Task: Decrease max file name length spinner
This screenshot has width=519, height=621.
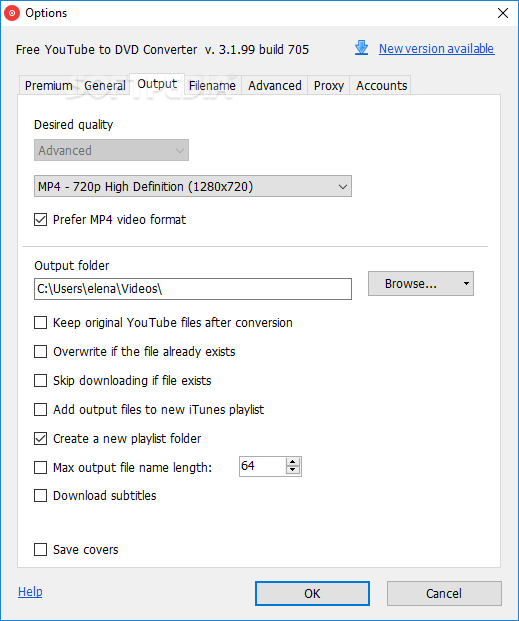Action: tap(293, 470)
